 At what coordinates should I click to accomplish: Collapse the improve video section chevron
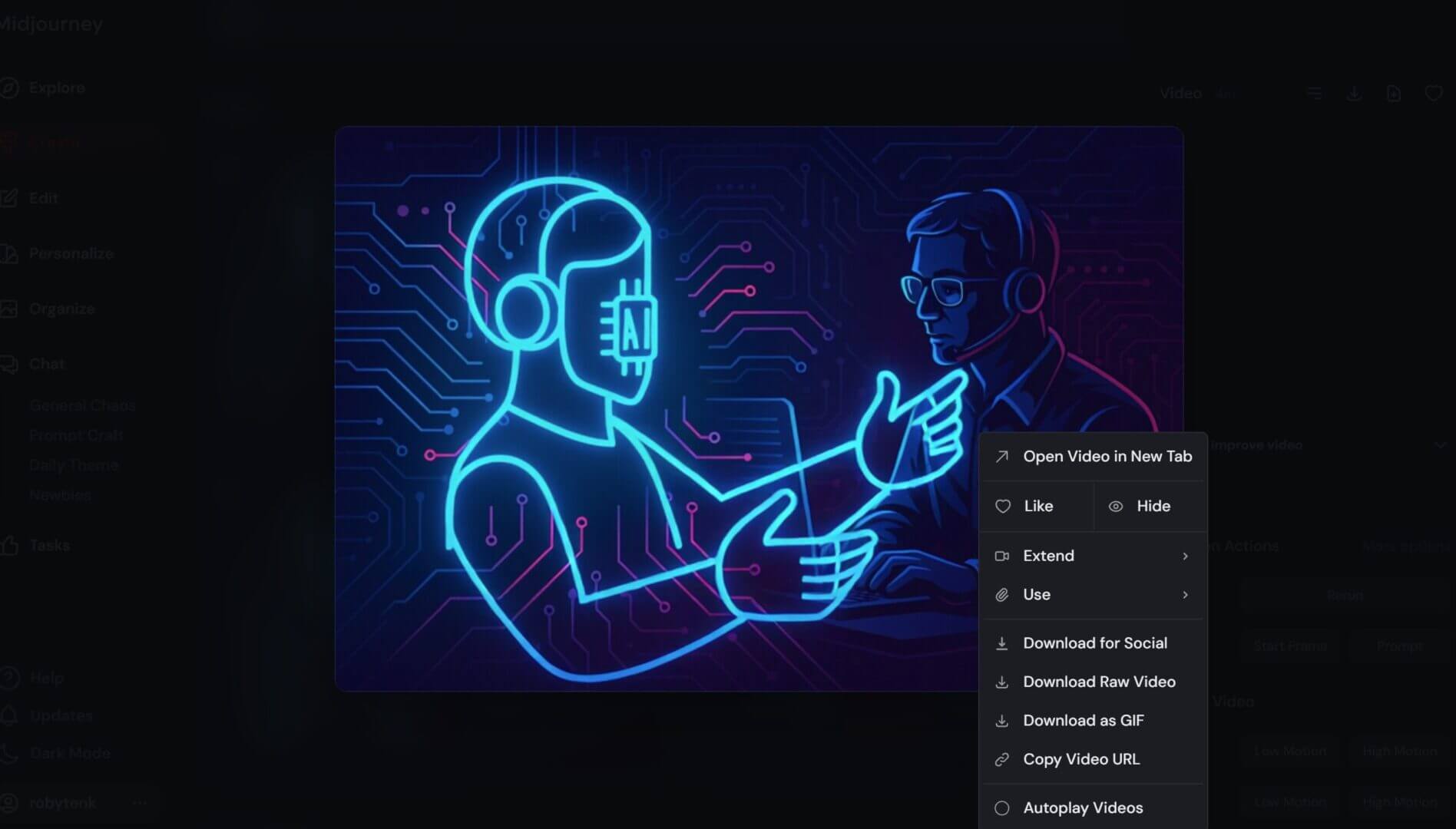click(x=1439, y=446)
